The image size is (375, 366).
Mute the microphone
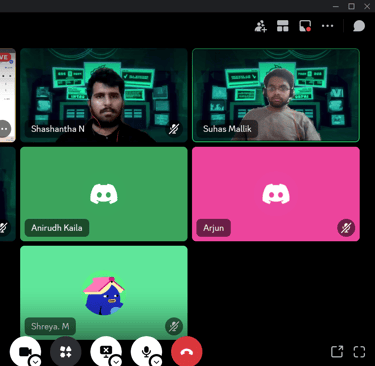click(146, 352)
